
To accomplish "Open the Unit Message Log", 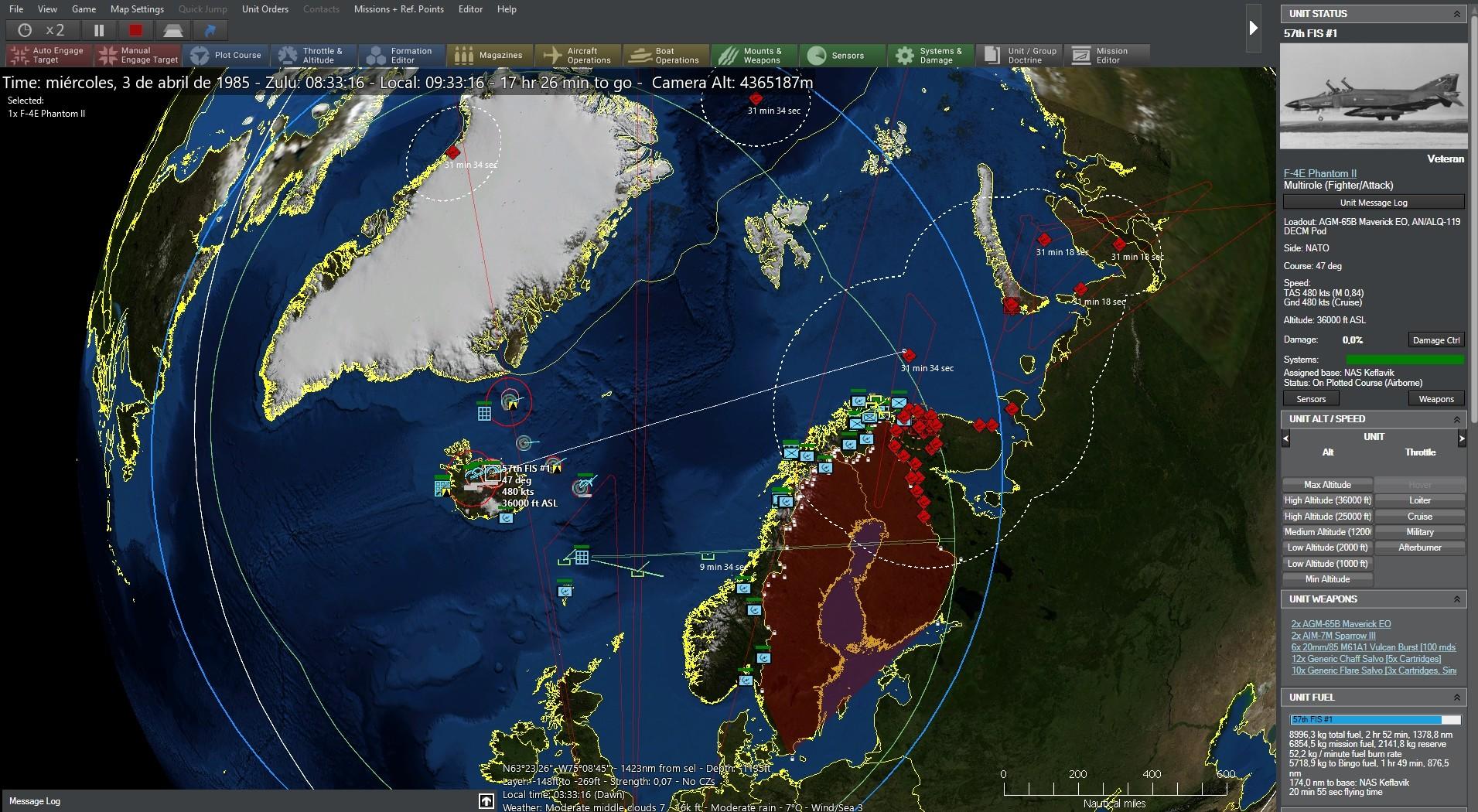I will click(x=1374, y=202).
